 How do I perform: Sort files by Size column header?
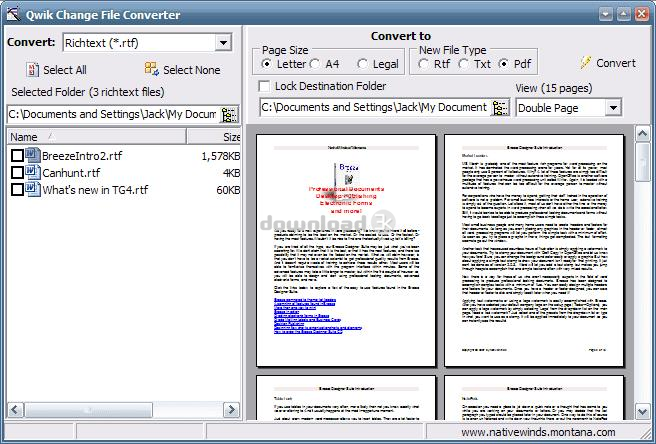coord(231,137)
